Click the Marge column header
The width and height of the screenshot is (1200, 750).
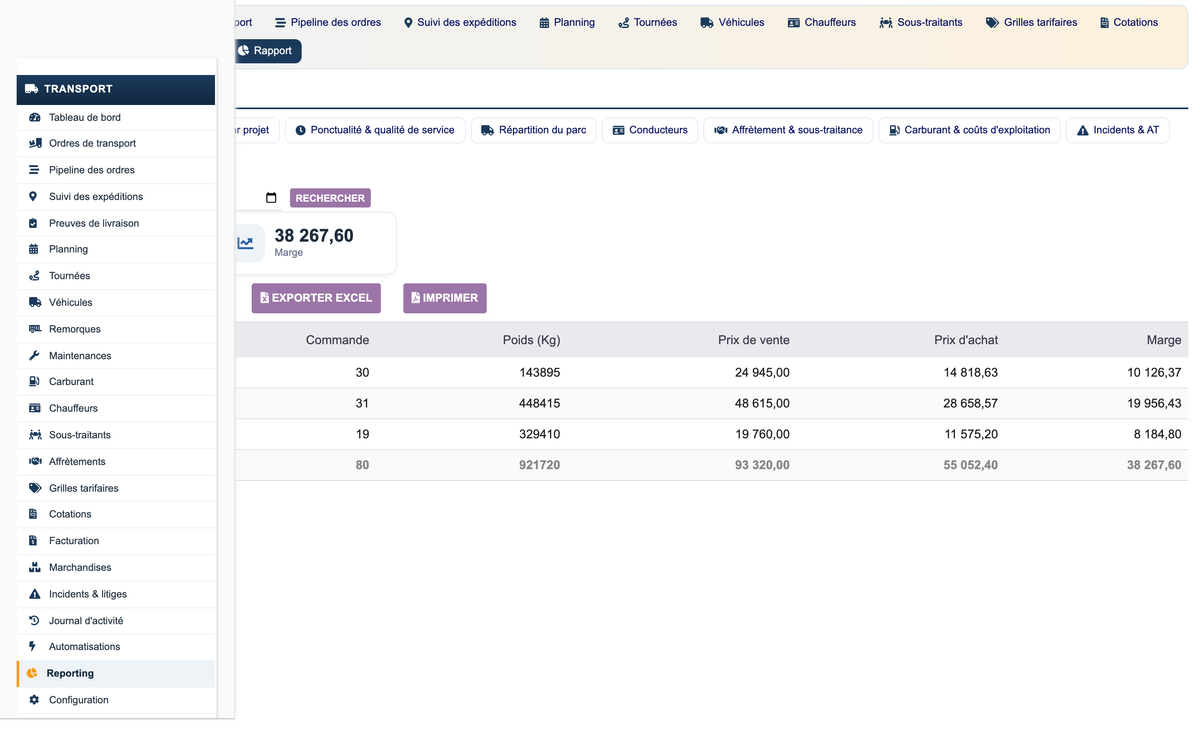click(1164, 340)
